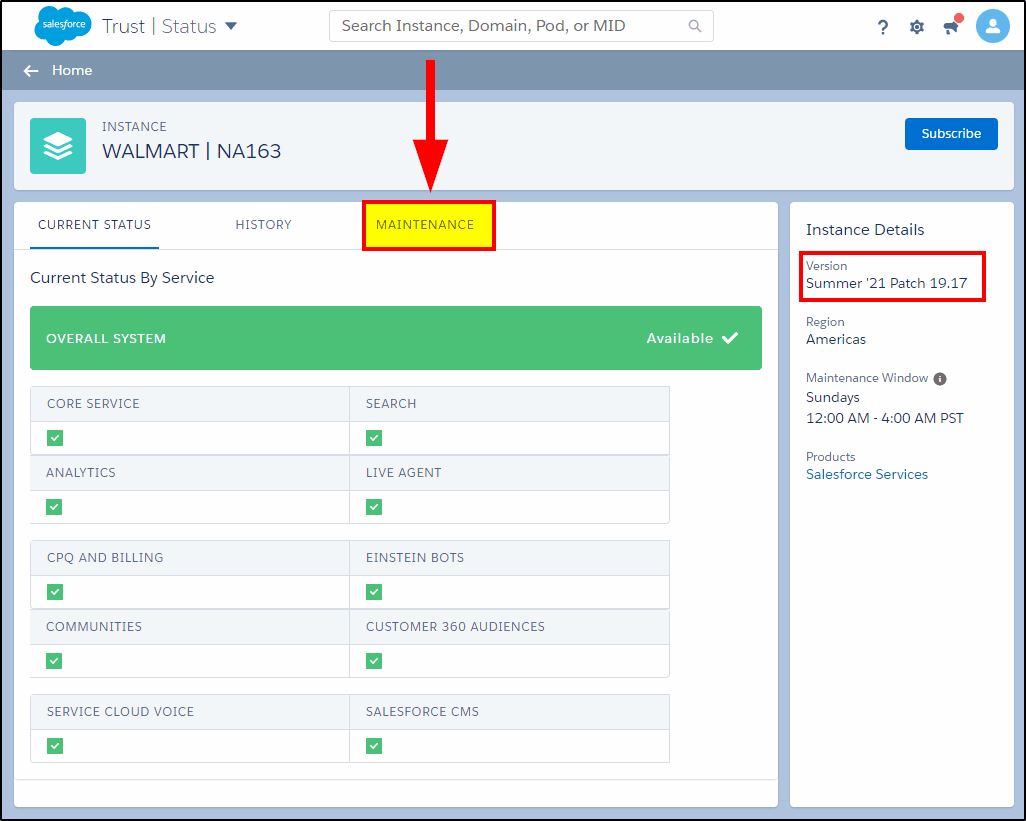Screen dimensions: 1026x821
Task: Focus the Search Instance, Domain, Pod field
Action: coord(521,26)
